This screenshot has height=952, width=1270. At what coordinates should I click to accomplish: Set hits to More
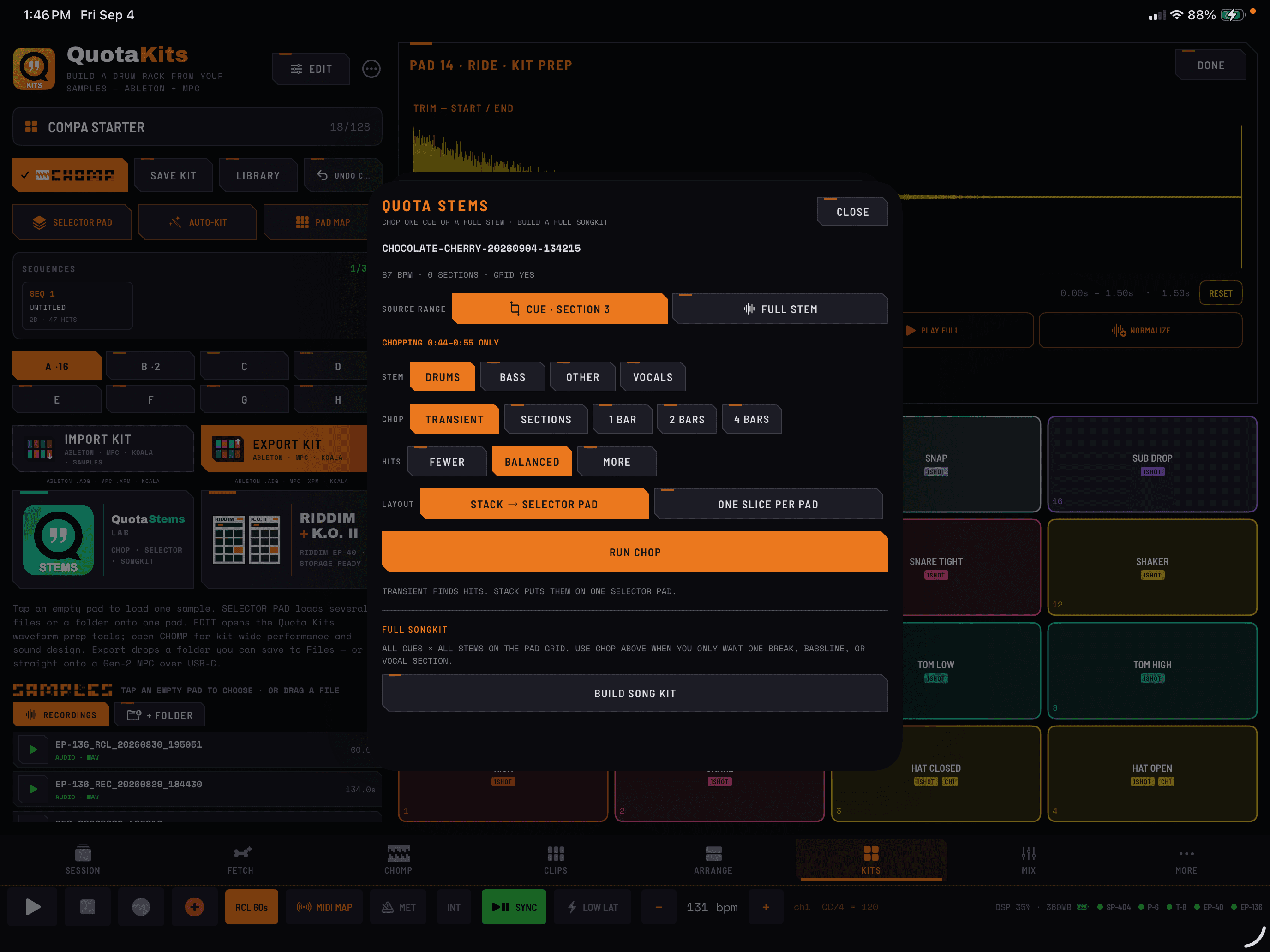pyautogui.click(x=617, y=461)
